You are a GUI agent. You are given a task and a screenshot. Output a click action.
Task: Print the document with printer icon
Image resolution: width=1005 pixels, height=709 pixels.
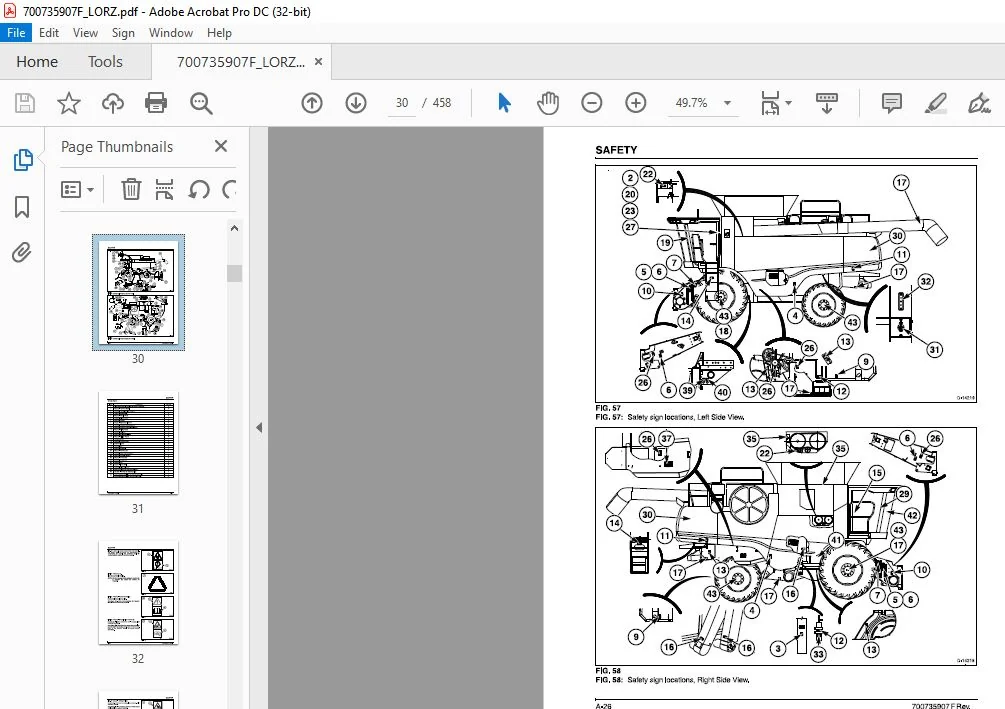tap(156, 103)
